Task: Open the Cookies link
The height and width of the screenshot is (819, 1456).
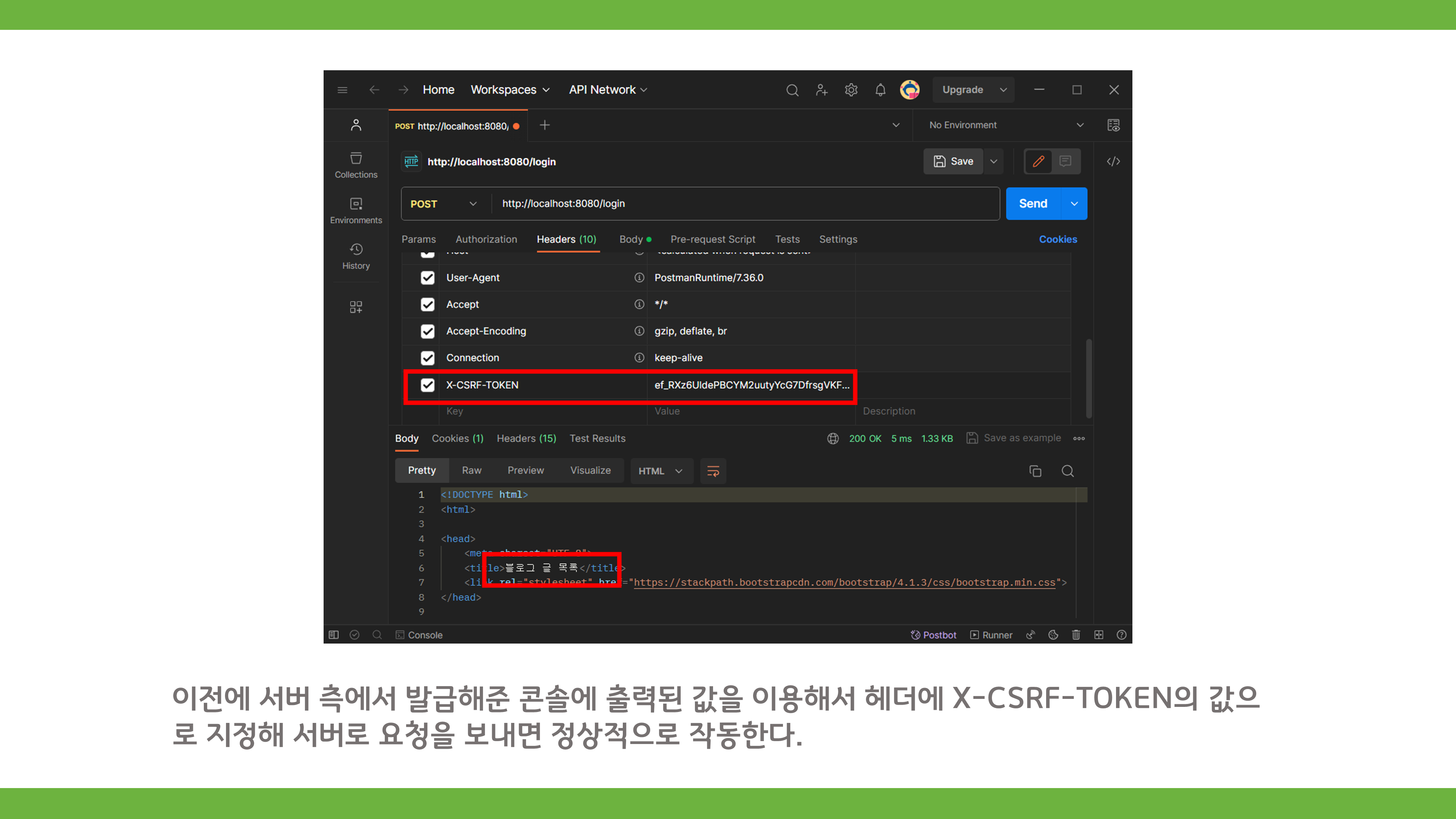Action: click(x=1057, y=239)
